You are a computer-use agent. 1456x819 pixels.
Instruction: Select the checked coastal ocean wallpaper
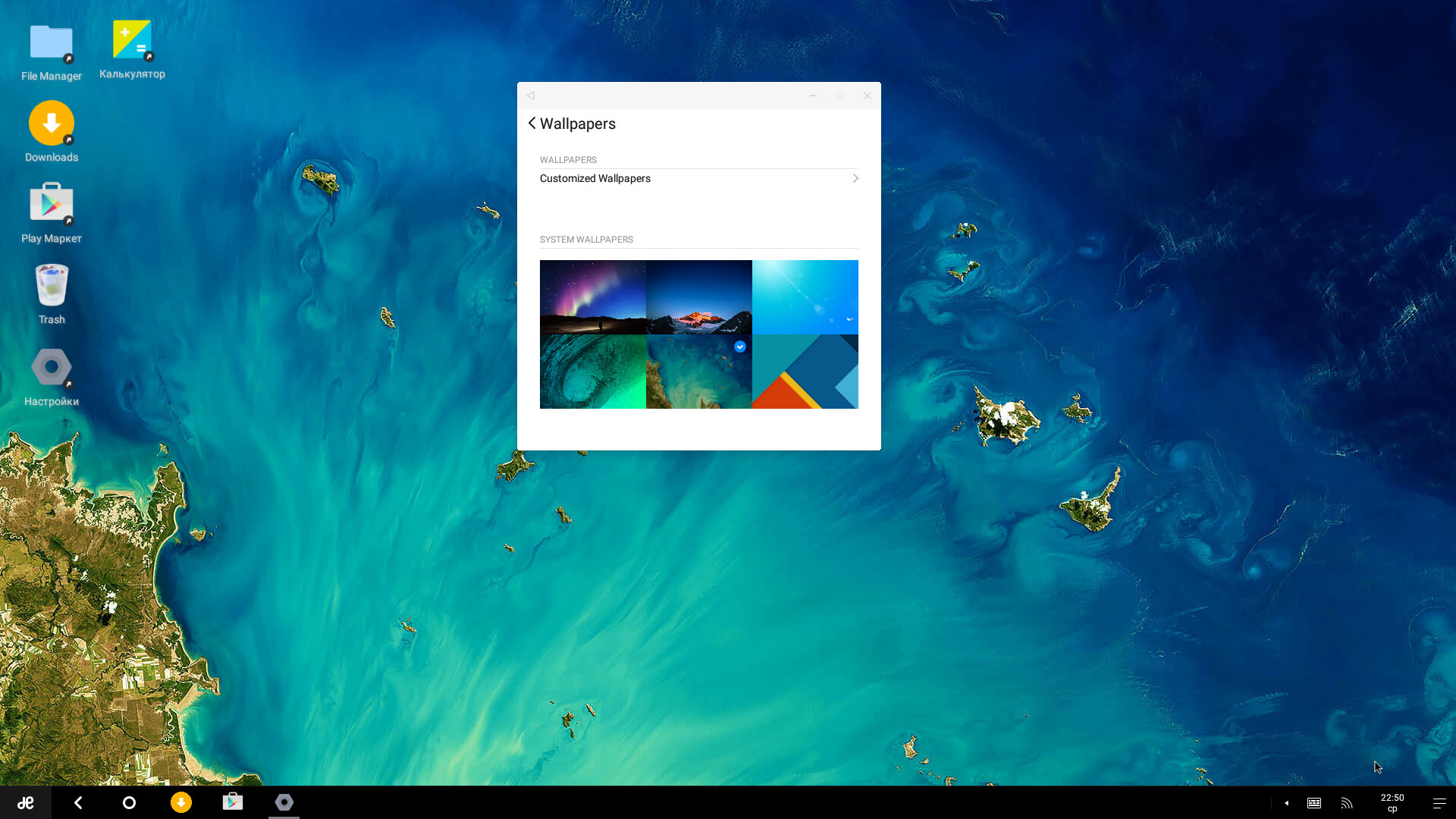coord(699,372)
